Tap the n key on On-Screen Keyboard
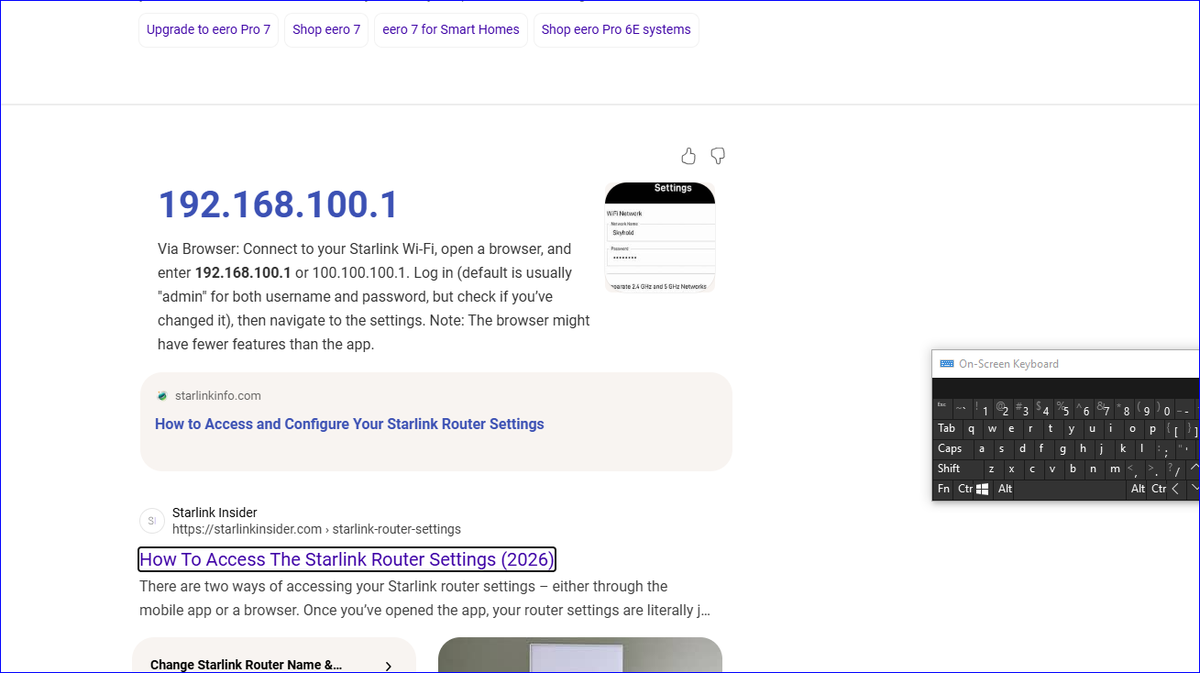 [x=1093, y=469]
